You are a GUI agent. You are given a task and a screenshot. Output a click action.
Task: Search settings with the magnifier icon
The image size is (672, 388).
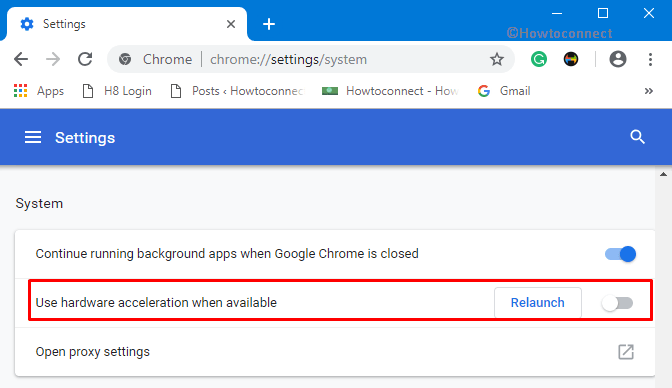[x=637, y=137]
